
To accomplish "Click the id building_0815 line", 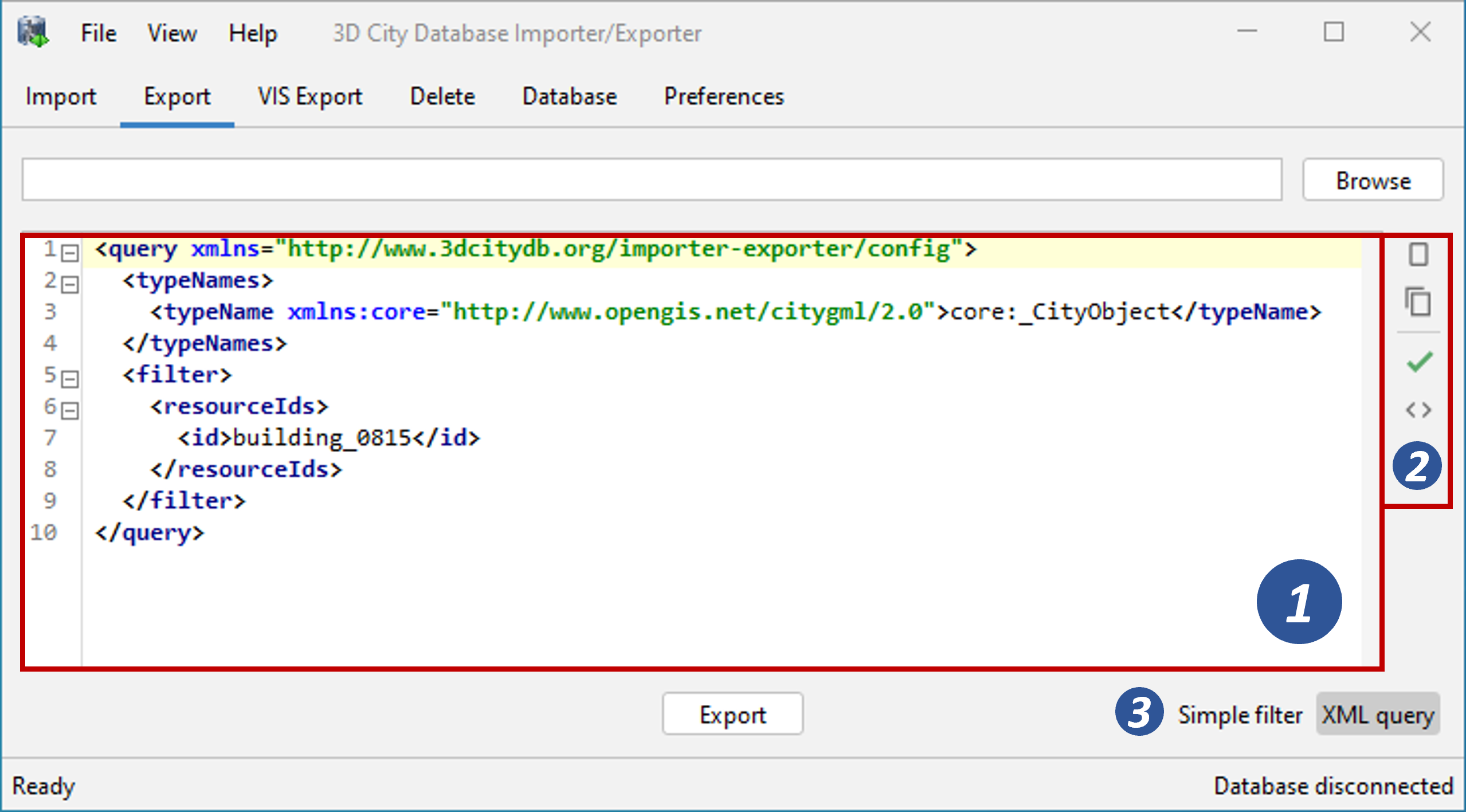I will [x=328, y=438].
